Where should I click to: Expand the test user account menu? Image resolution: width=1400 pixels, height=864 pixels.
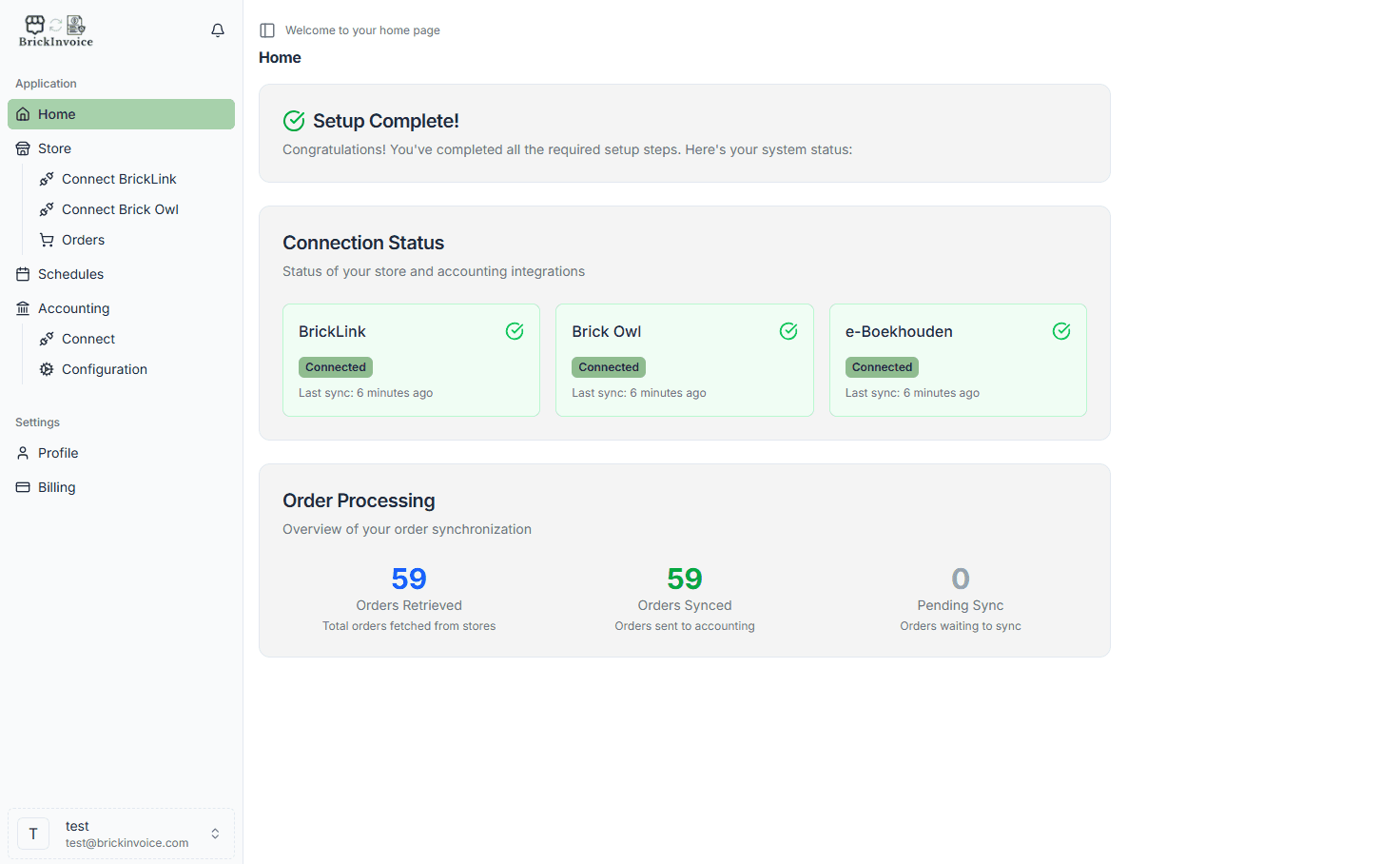pyautogui.click(x=215, y=834)
